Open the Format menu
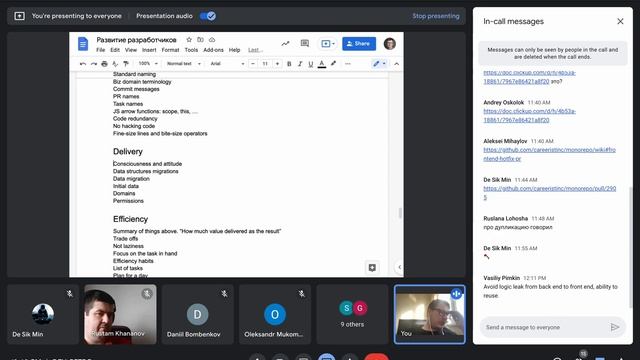640x360 pixels. [170, 50]
